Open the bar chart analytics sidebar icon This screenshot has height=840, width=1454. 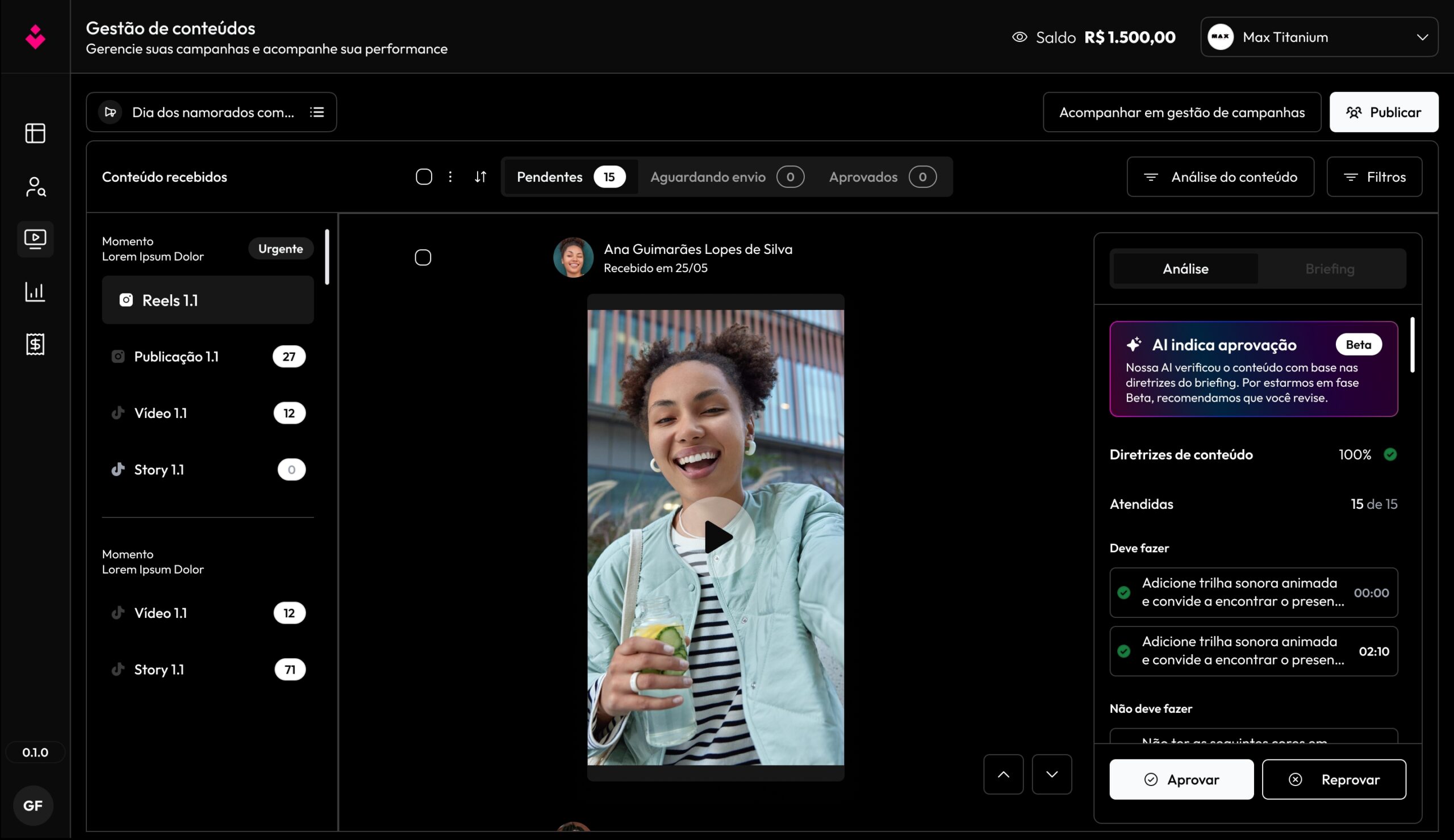(35, 292)
